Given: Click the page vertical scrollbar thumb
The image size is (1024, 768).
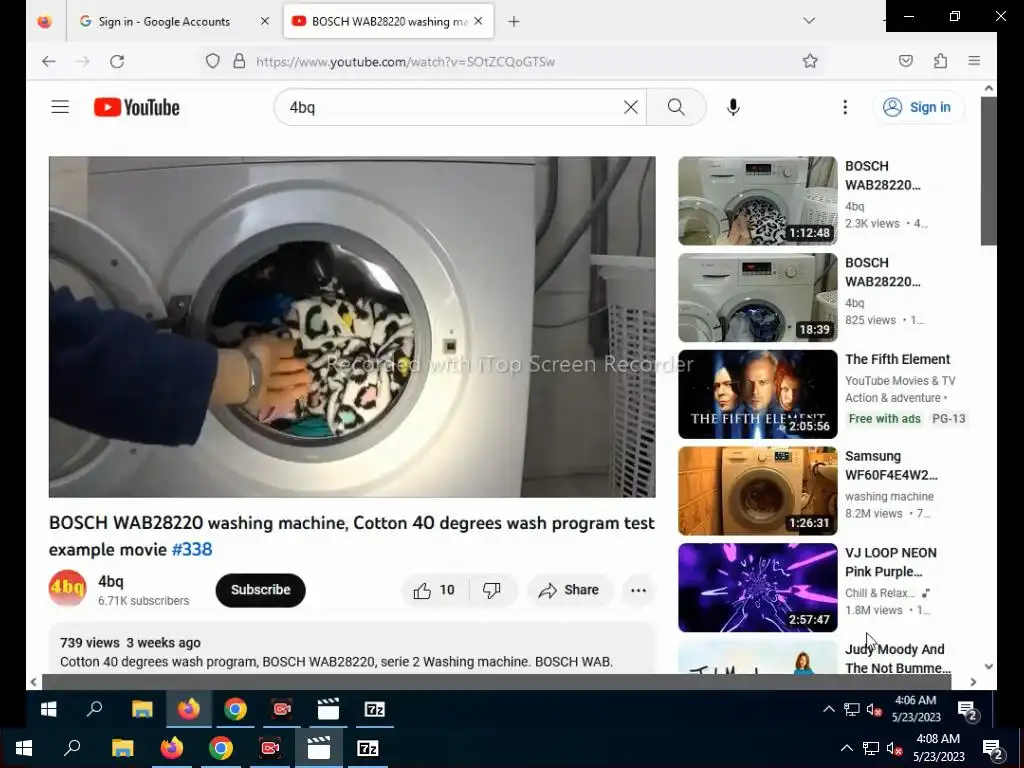Looking at the screenshot, I should tap(989, 171).
